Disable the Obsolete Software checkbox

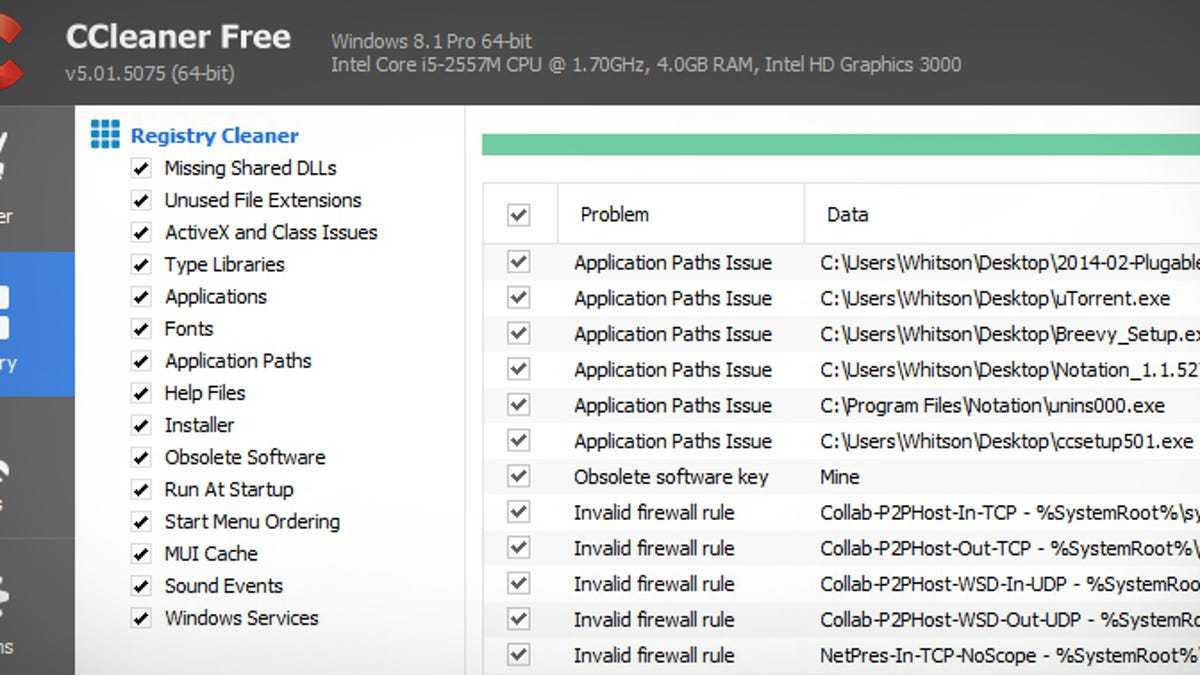141,457
